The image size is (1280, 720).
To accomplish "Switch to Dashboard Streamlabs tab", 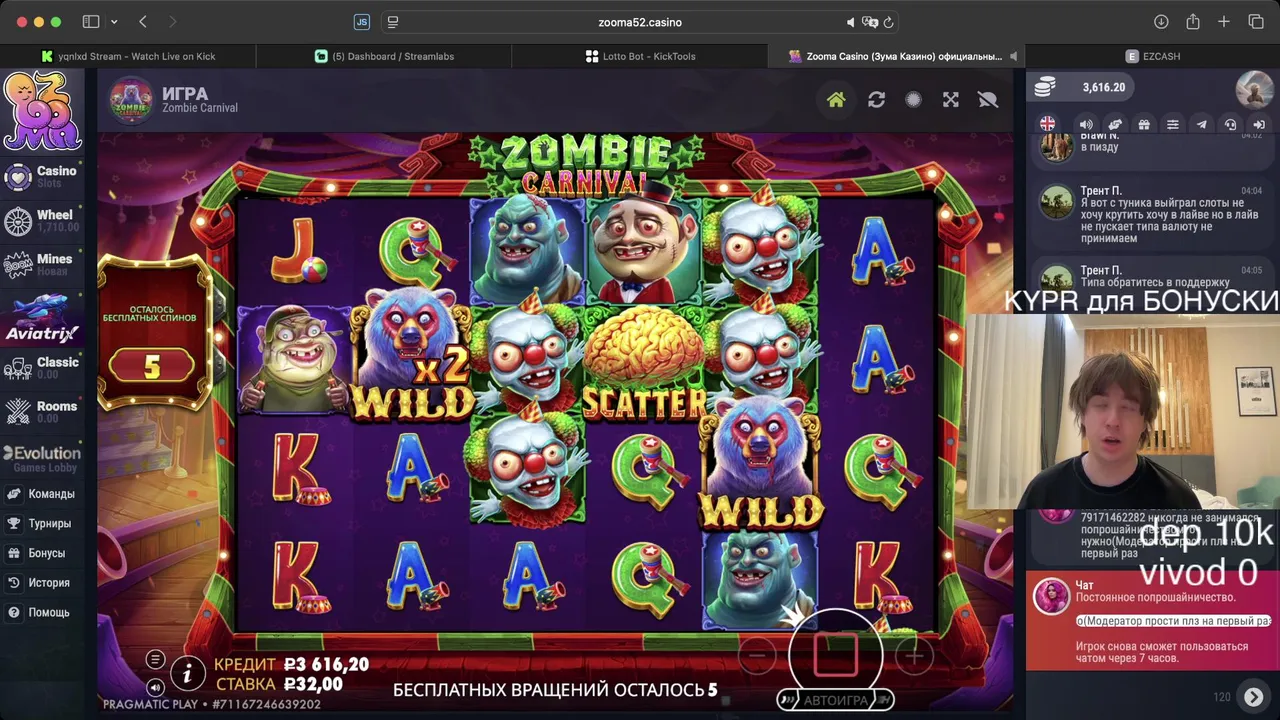I will (x=384, y=56).
